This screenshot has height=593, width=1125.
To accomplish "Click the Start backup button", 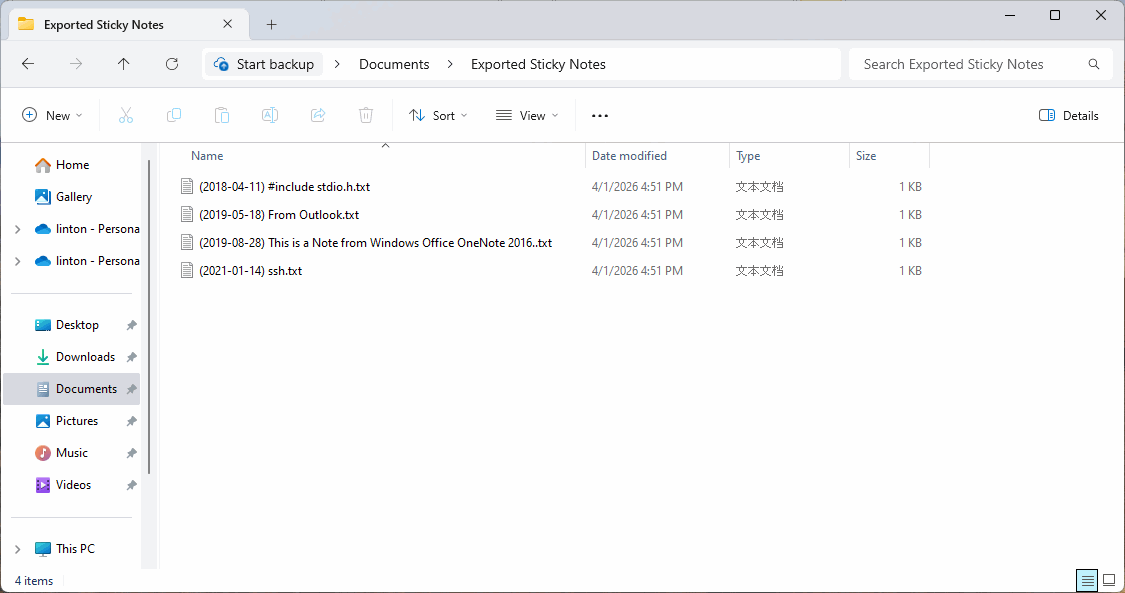I will pos(265,64).
